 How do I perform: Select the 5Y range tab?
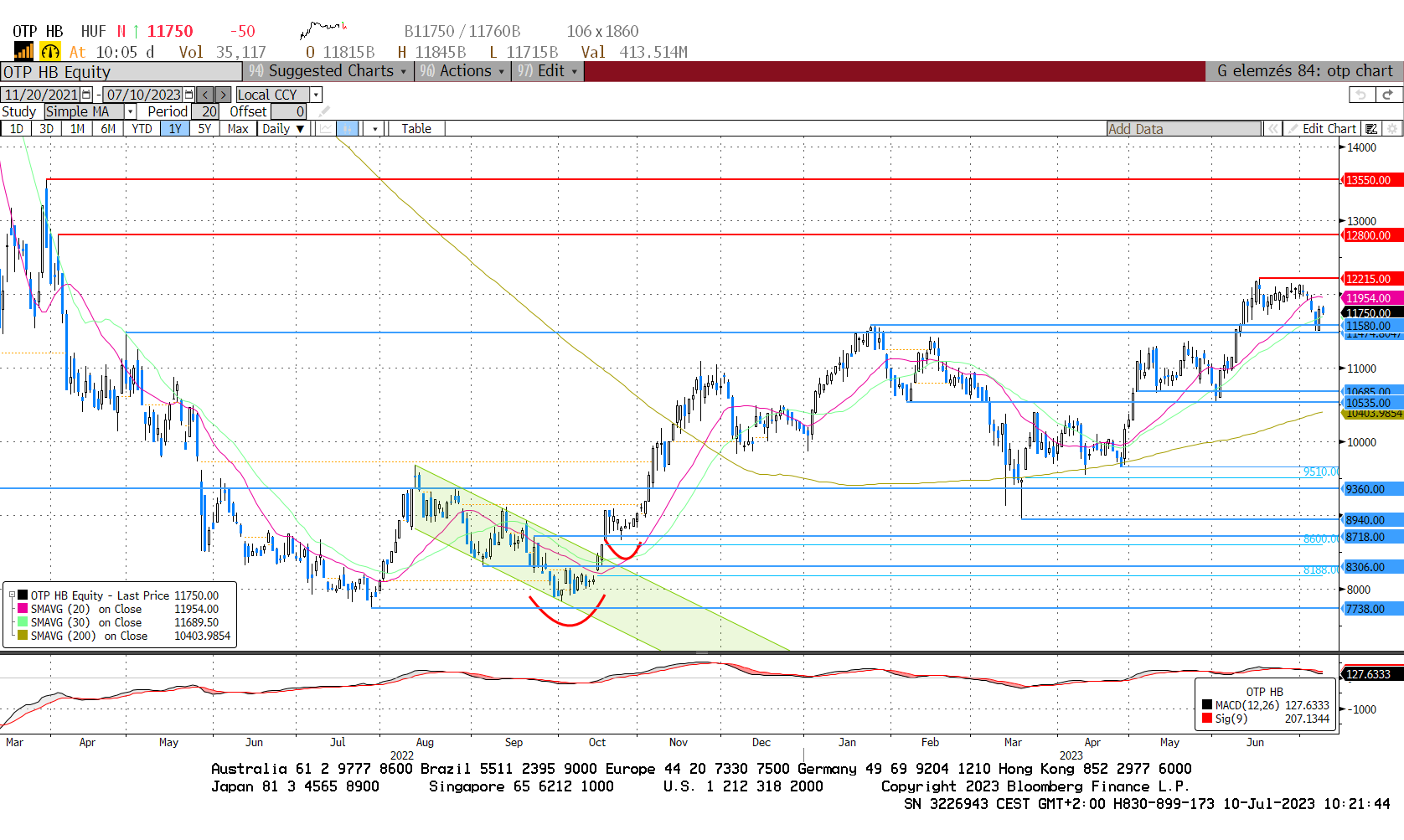click(204, 128)
